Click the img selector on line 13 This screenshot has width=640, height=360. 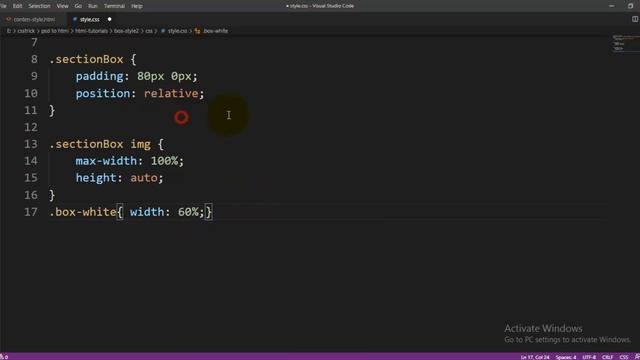(140, 144)
